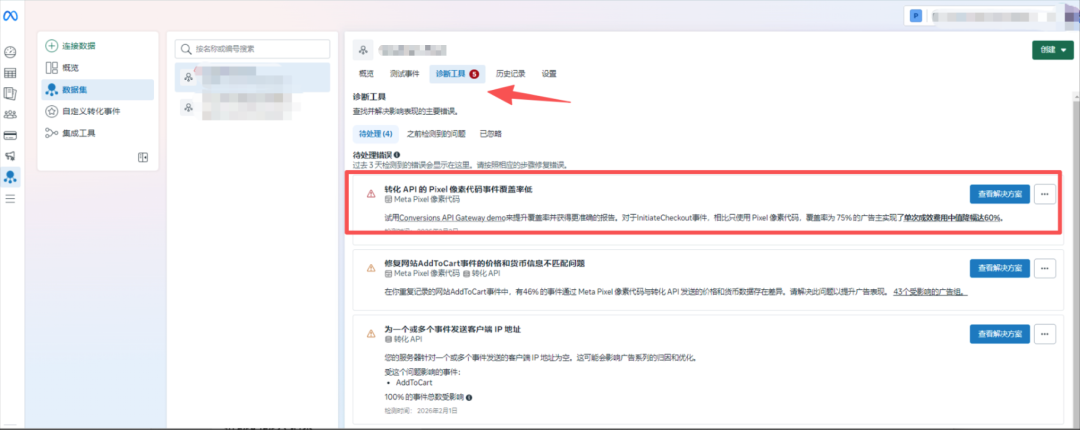Open the table grid icon in left rail
Screen dimensions: 1080x430
(10, 73)
